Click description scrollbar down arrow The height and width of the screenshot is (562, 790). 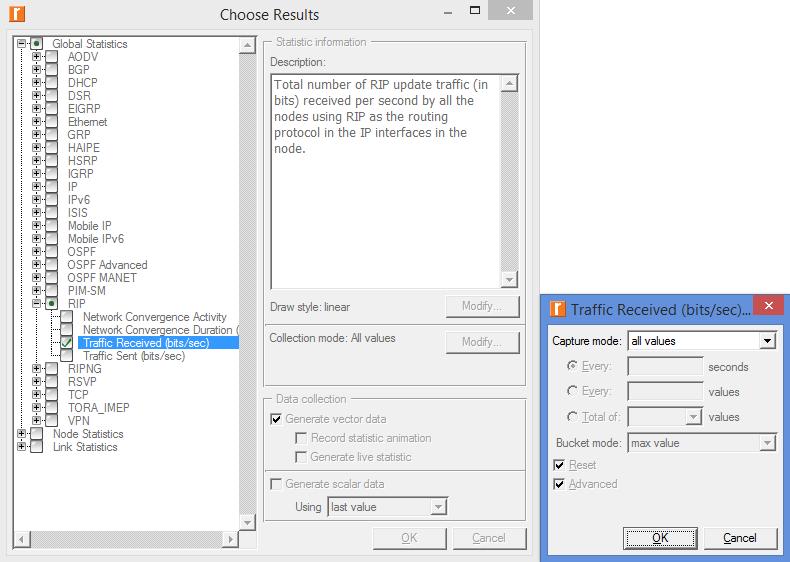click(x=509, y=279)
